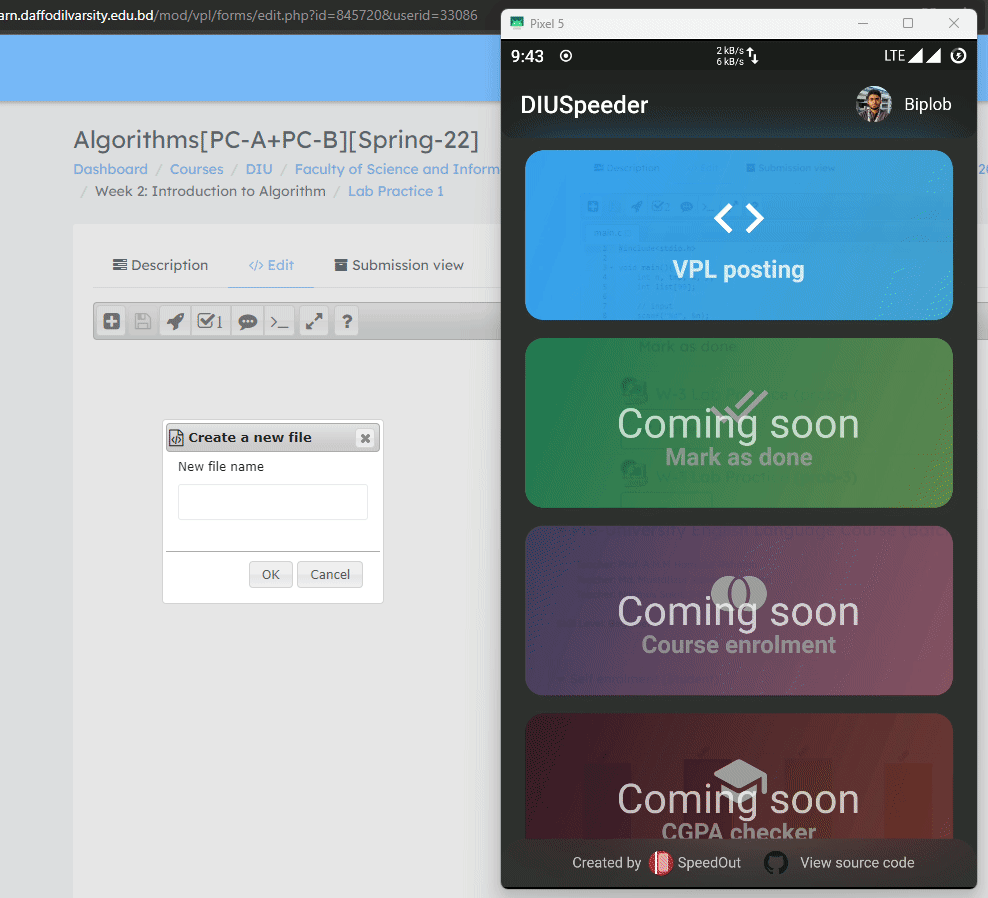The height and width of the screenshot is (898, 988).
Task: Maximize the Pixel 5 emulator window
Action: [908, 23]
